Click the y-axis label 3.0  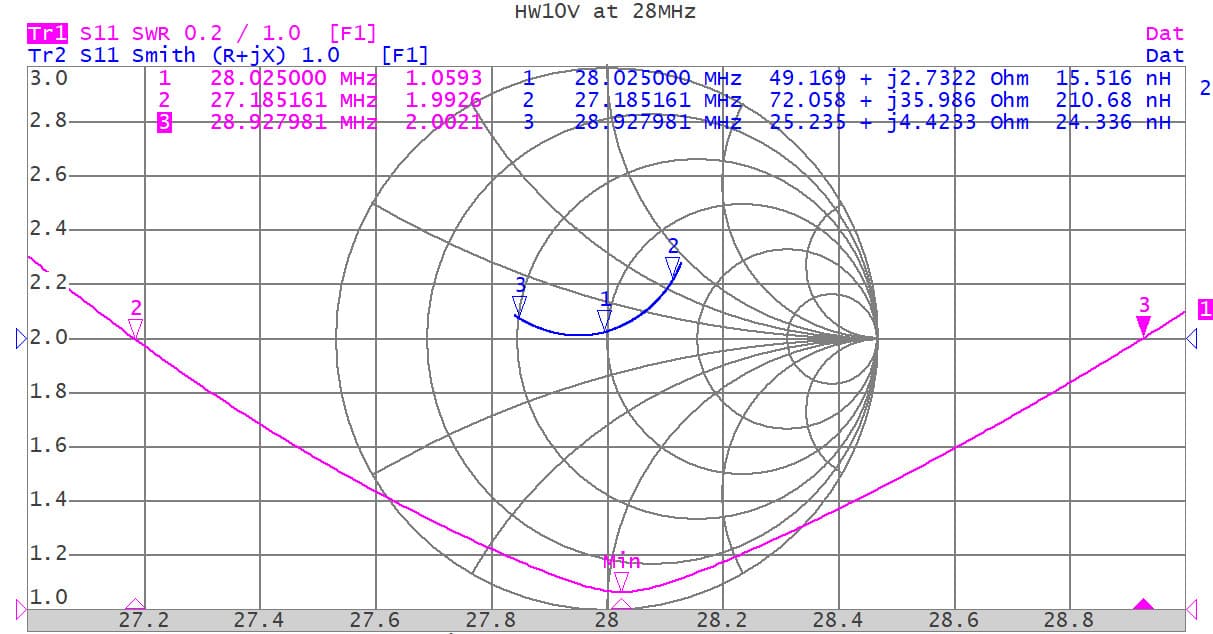48,78
